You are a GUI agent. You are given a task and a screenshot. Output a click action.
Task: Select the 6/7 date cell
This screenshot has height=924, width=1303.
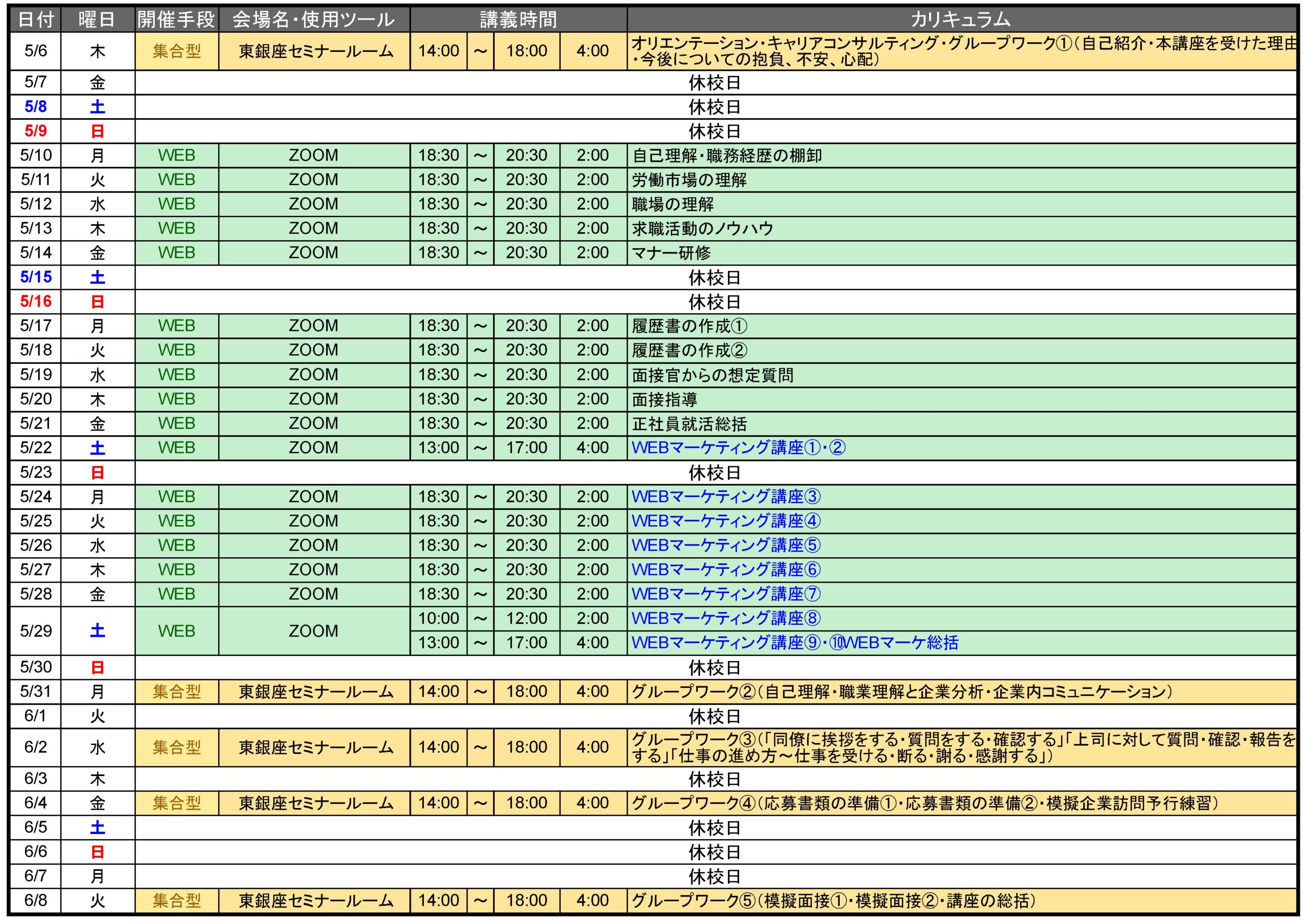point(35,876)
